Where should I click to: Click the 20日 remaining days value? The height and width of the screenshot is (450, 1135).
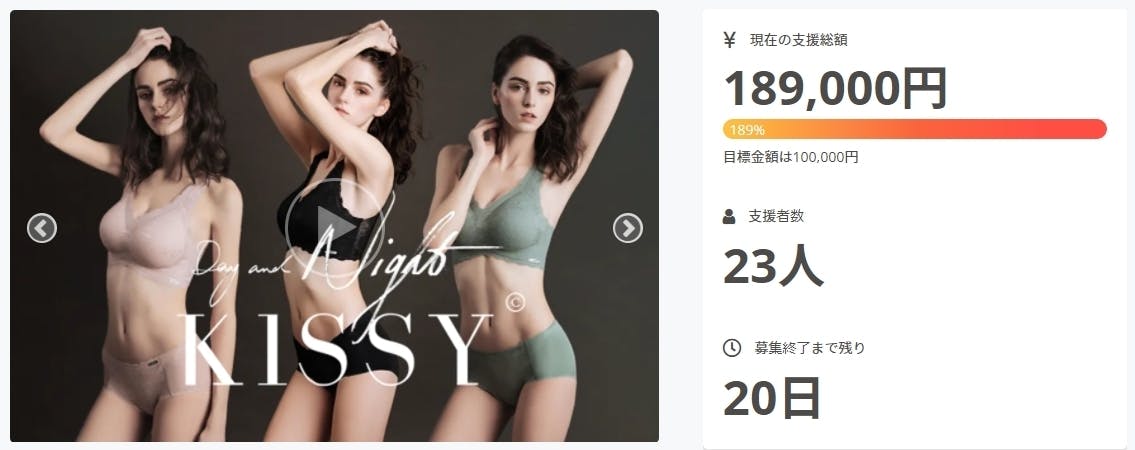772,399
